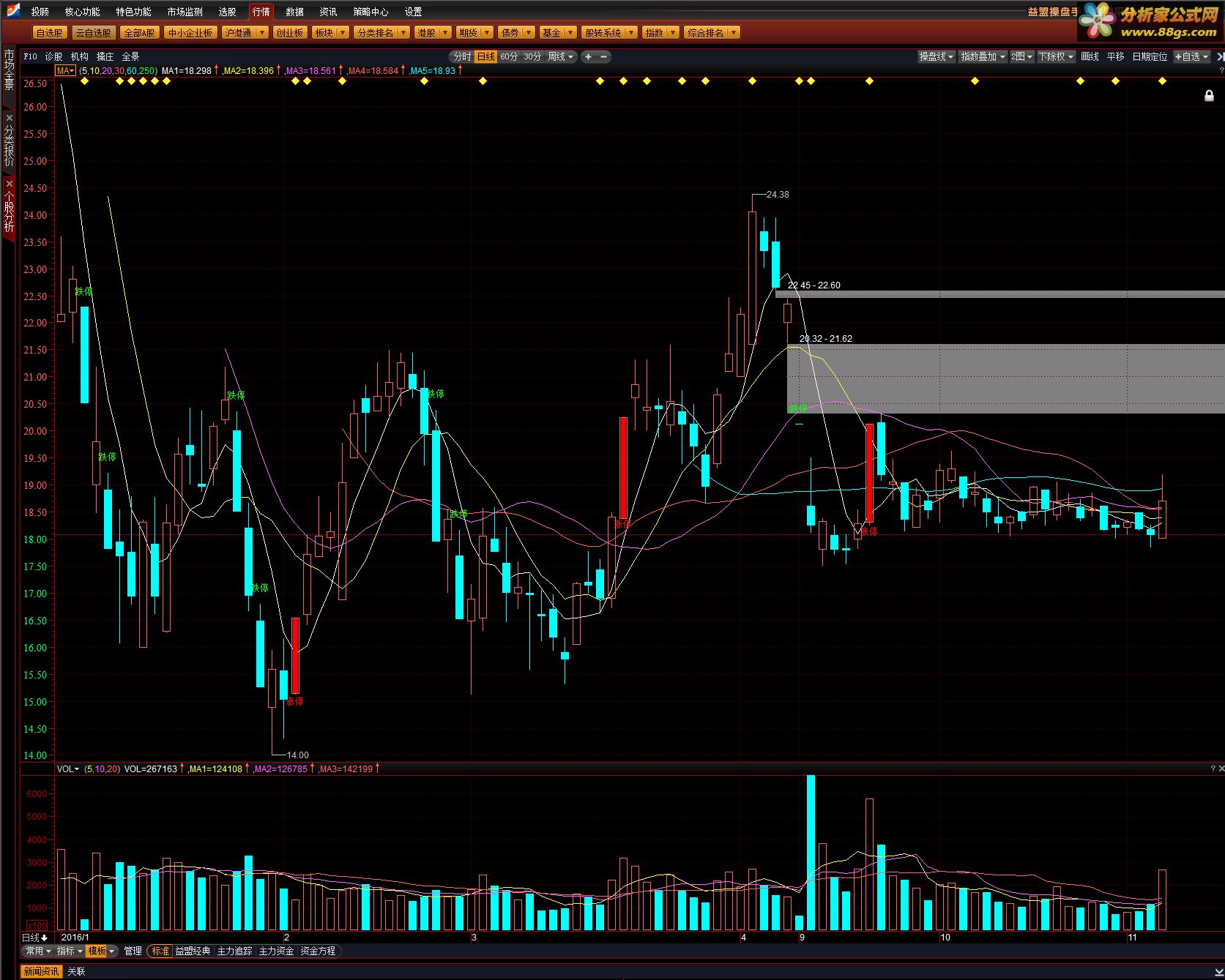The height and width of the screenshot is (980, 1225).
Task: Open the 下除权 dropdown
Action: click(x=1056, y=56)
